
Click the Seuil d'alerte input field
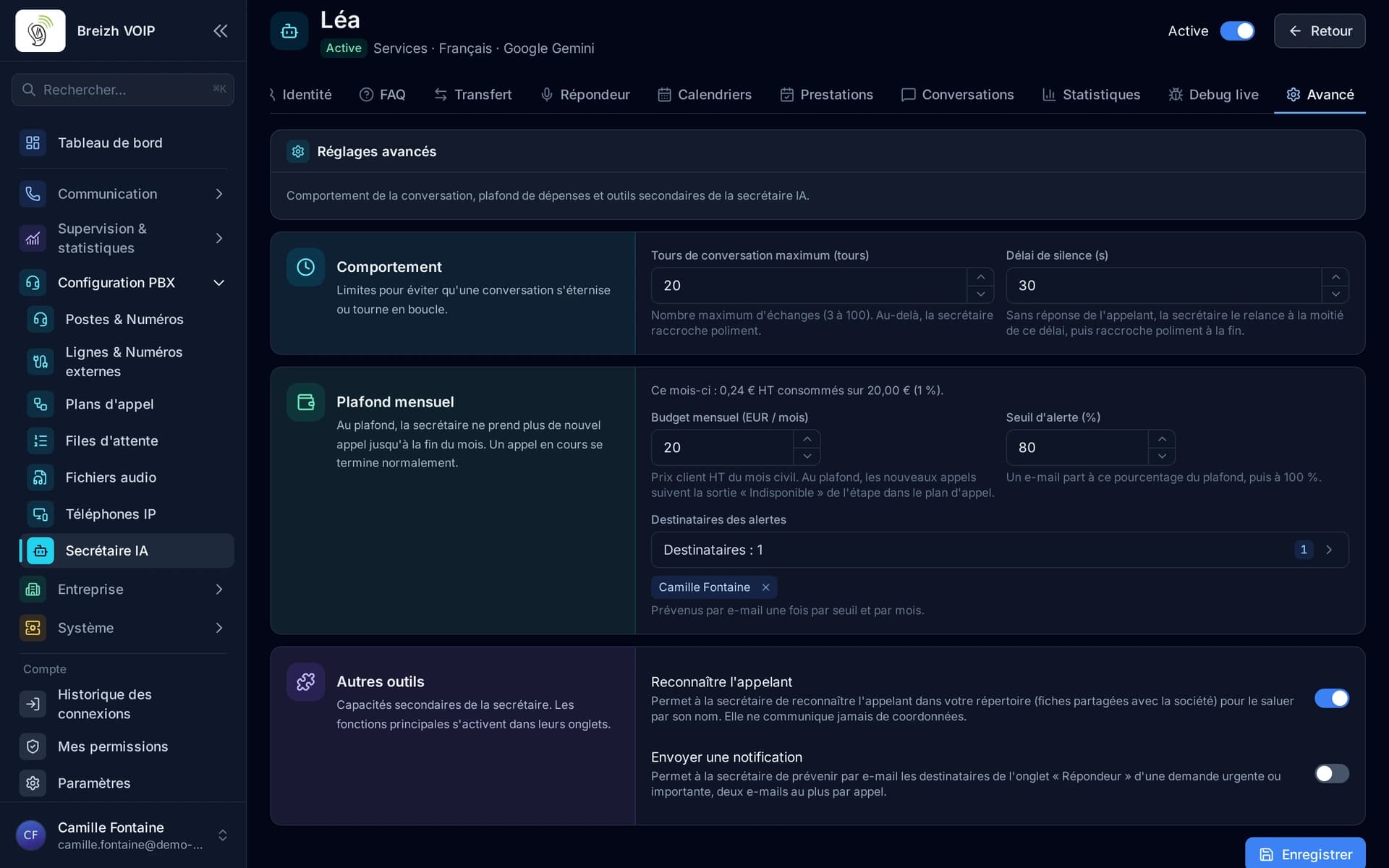(1076, 448)
